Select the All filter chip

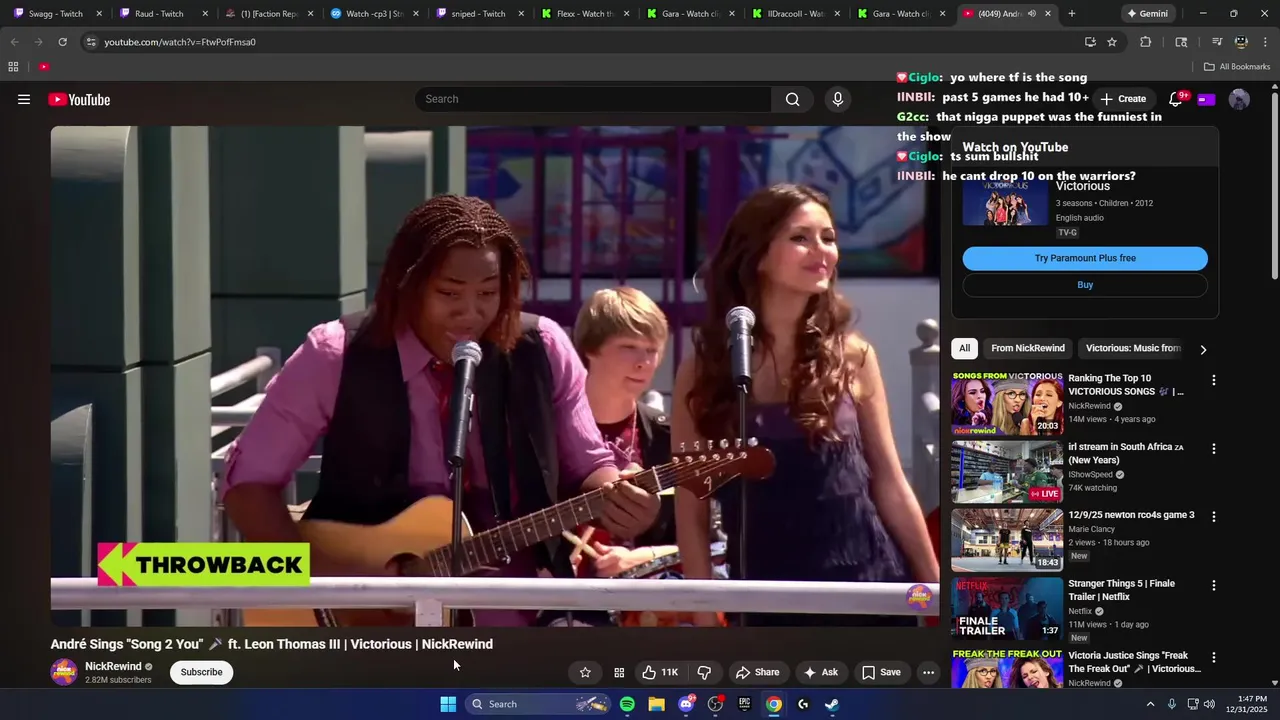(x=964, y=348)
